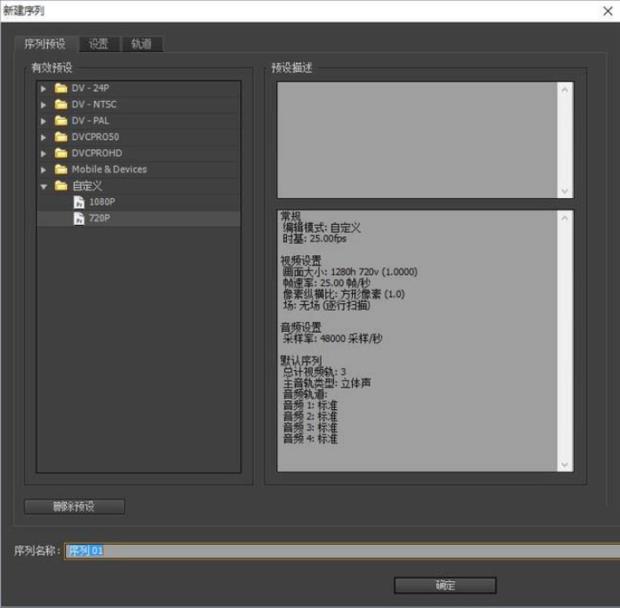Screen dimensions: 620x608
Task: Click the DV - 24P folder icon
Action: coord(61,88)
